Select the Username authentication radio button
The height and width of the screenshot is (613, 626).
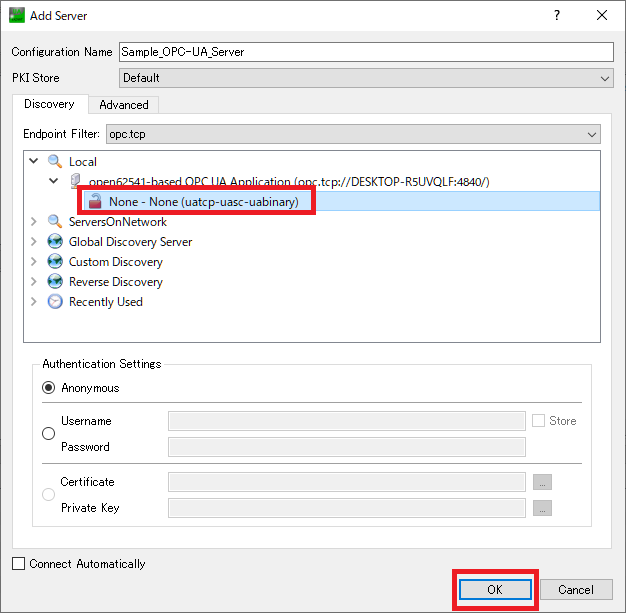tap(48, 434)
